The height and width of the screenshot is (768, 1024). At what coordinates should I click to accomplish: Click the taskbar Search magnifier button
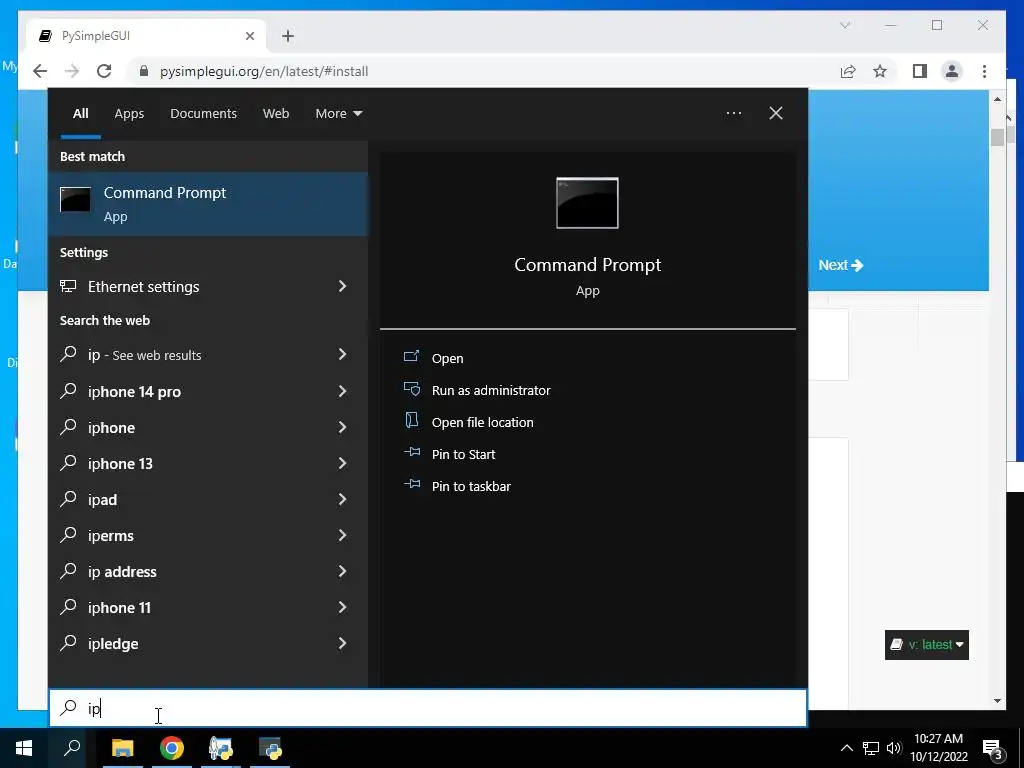coord(72,748)
